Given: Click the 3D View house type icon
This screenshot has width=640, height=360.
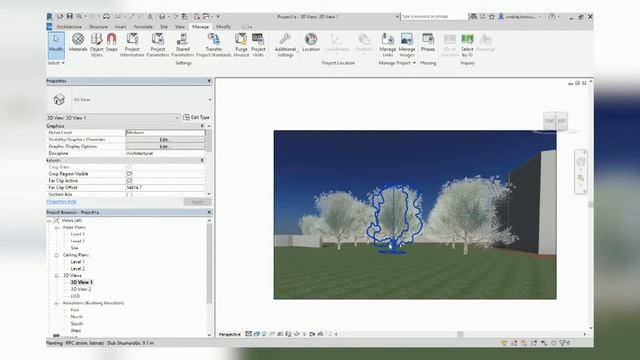Looking at the screenshot, I should click(x=59, y=99).
